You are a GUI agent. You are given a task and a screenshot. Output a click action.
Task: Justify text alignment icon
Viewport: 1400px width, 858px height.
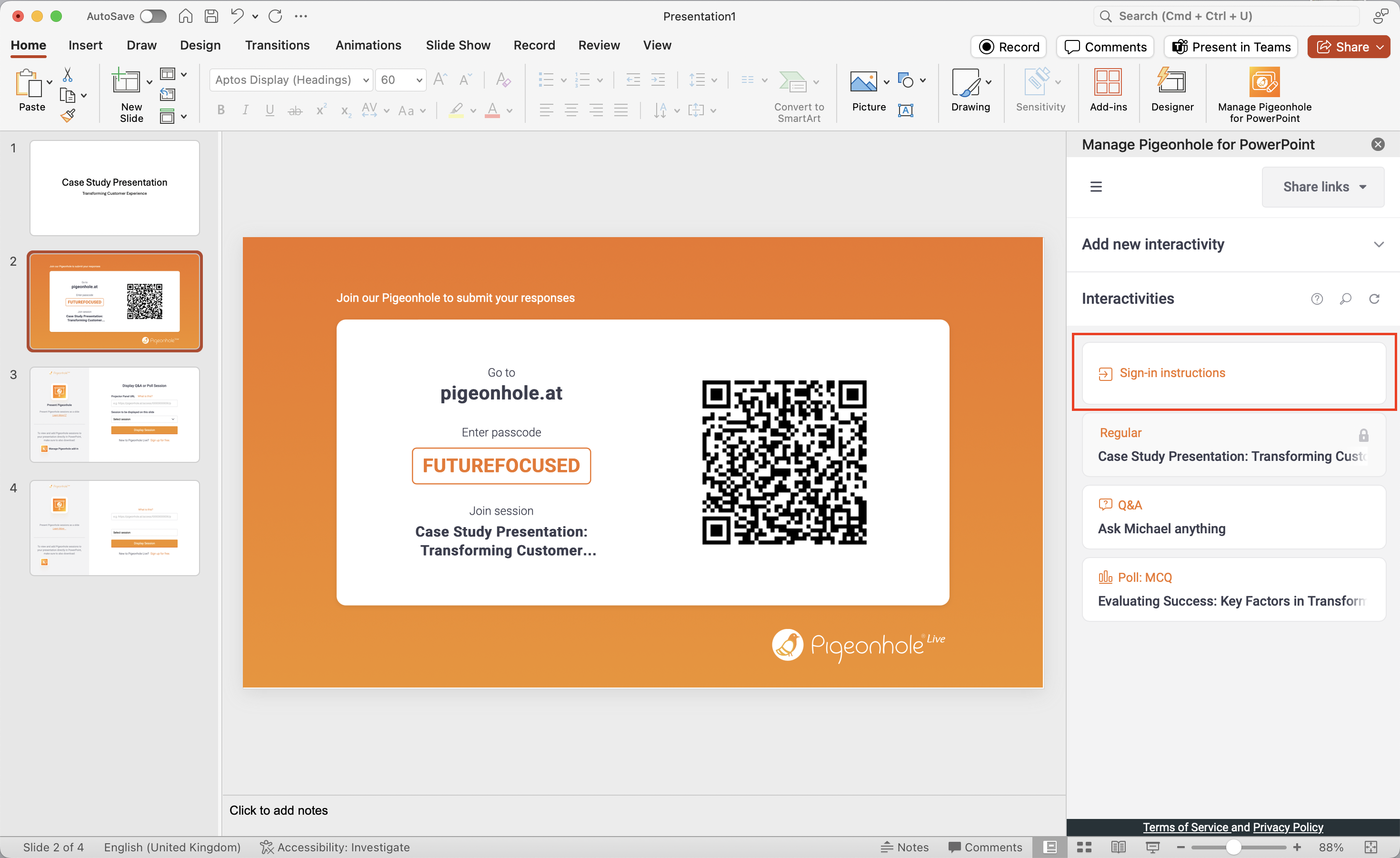(x=621, y=110)
